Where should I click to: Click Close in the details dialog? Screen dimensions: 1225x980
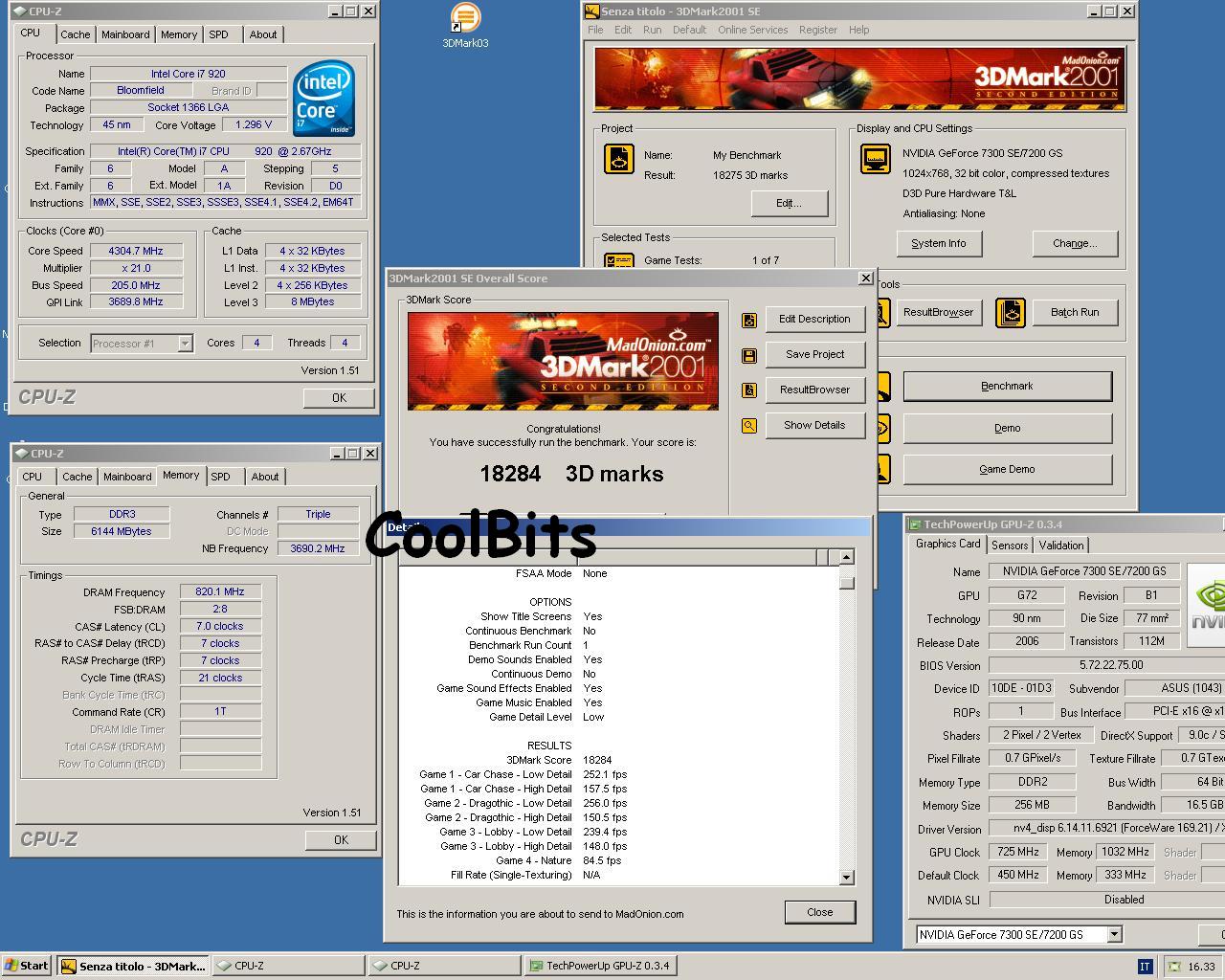coord(820,912)
